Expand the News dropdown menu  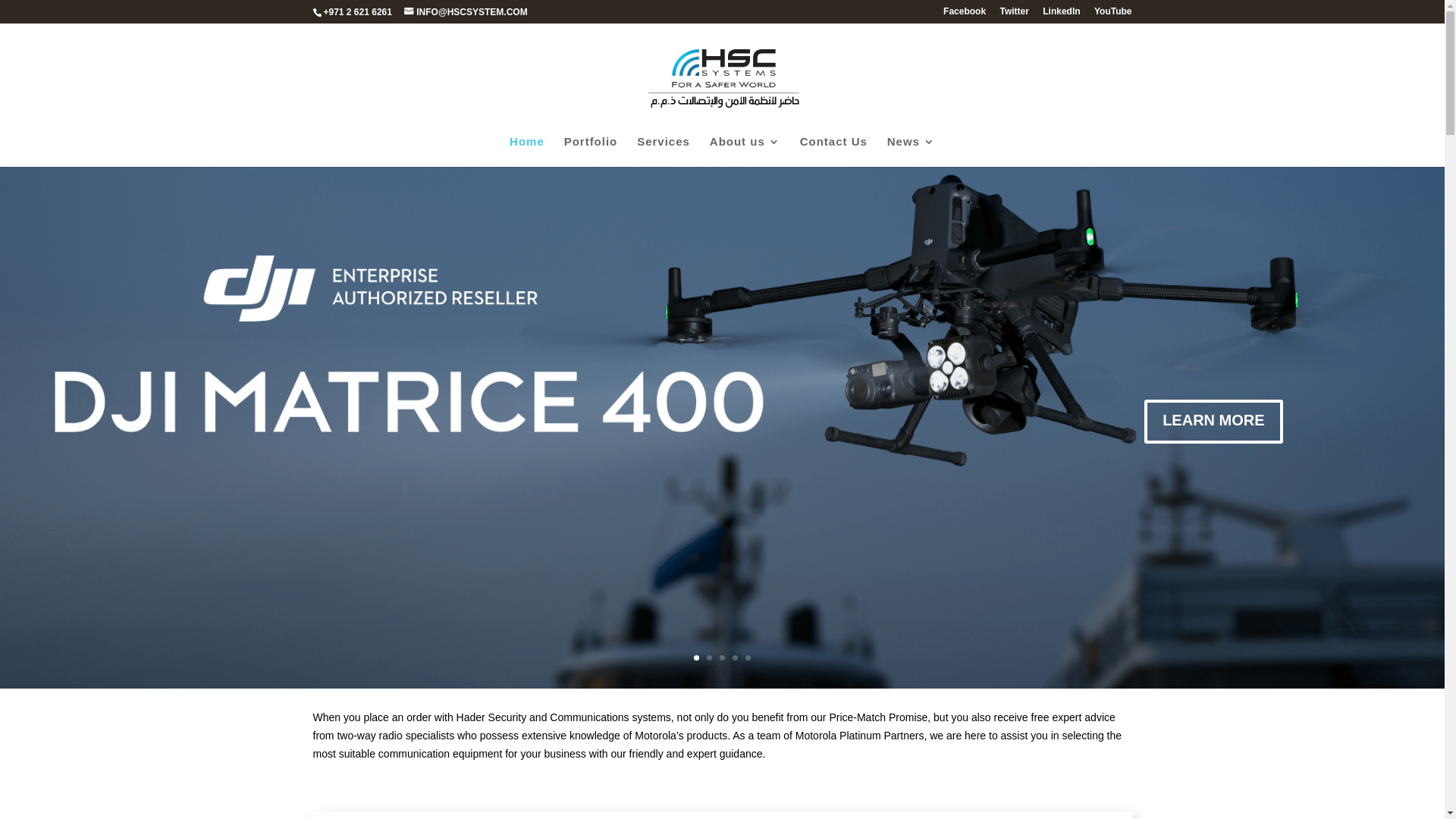(x=910, y=142)
